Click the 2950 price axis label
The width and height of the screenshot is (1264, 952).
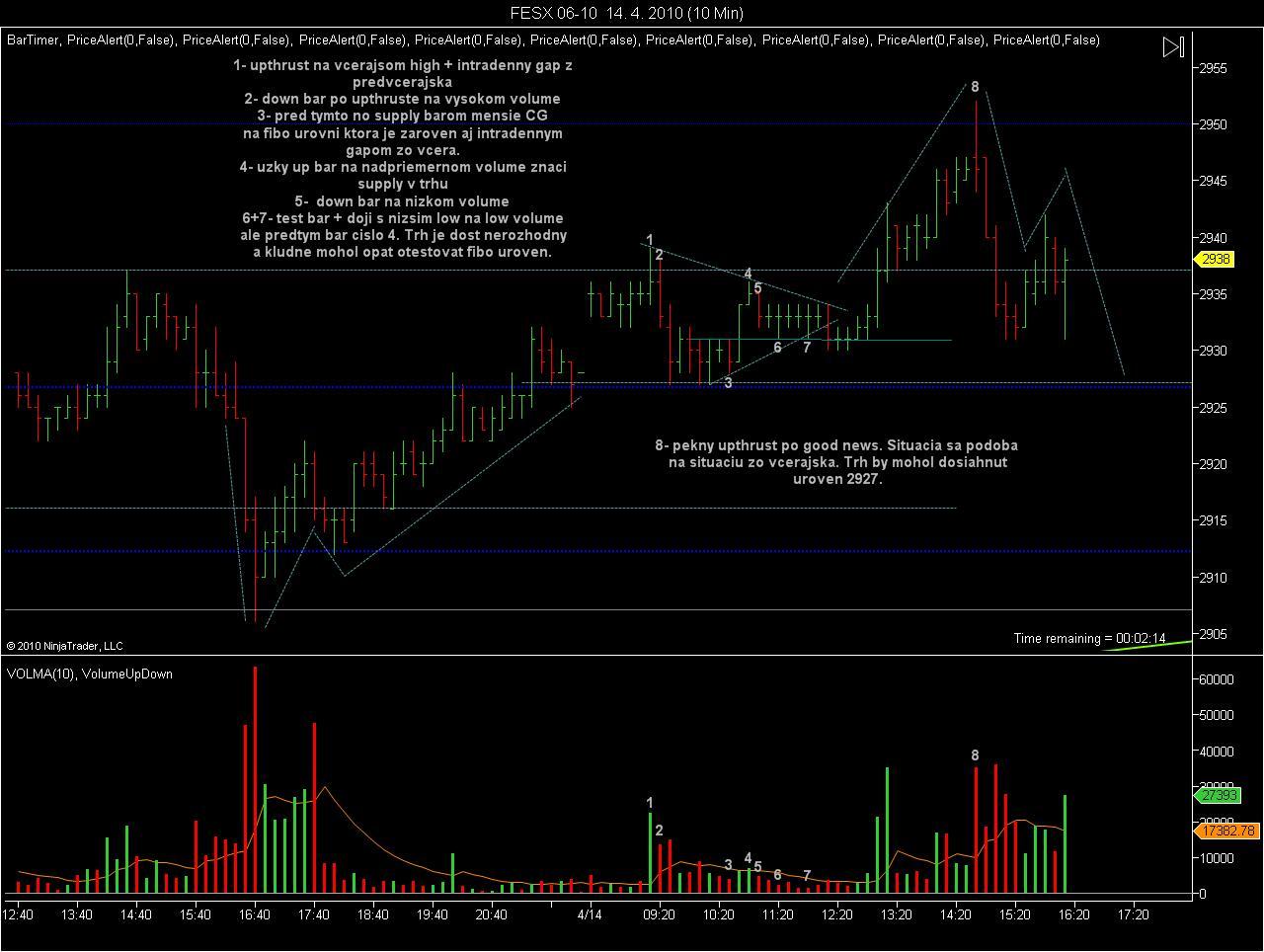(x=1213, y=124)
